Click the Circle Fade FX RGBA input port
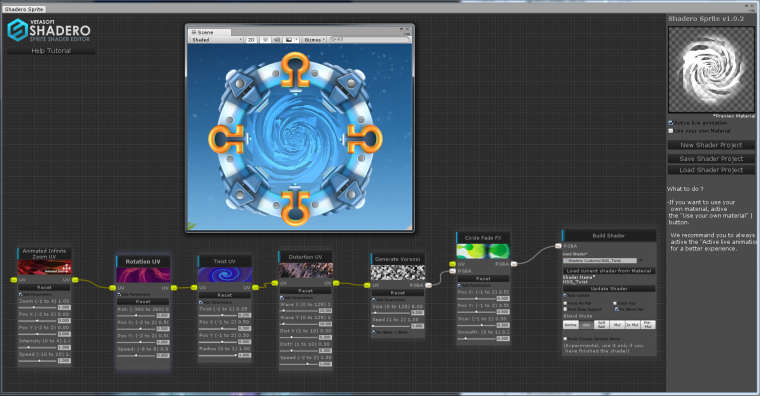 pyautogui.click(x=452, y=271)
